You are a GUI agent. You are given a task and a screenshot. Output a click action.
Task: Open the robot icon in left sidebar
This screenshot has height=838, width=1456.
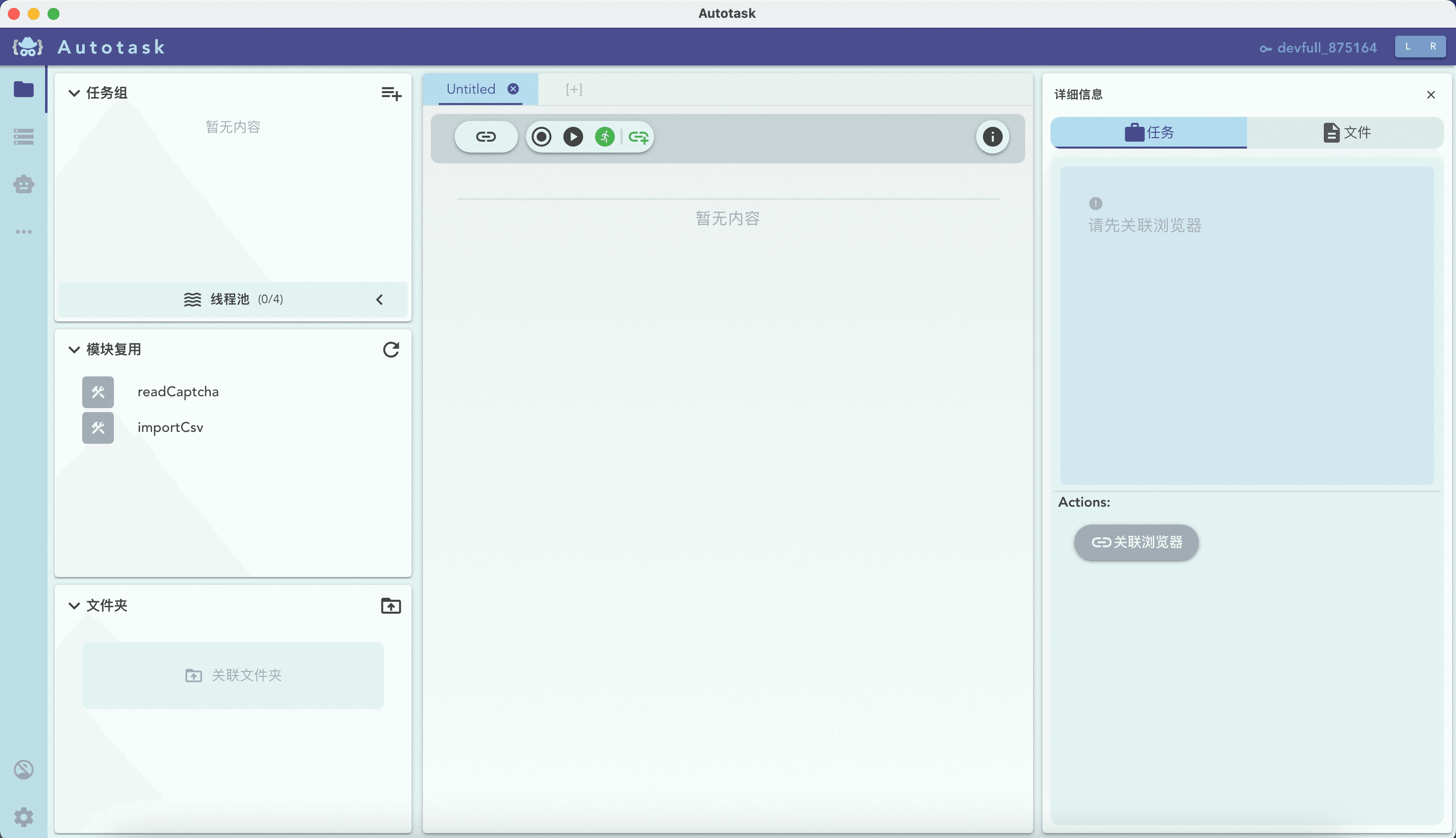(x=24, y=184)
